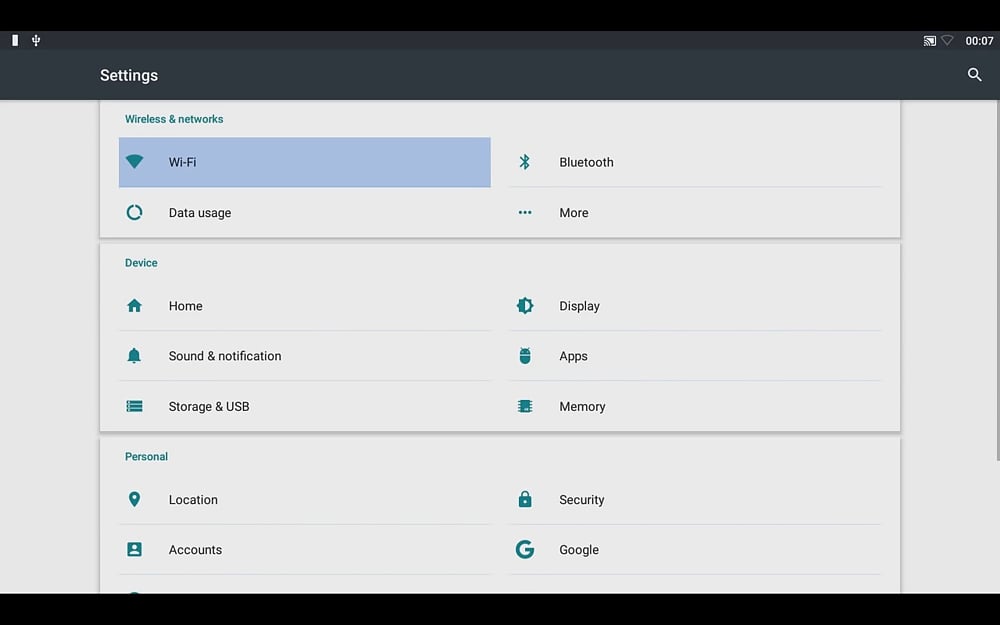Open the Google label
Viewport: 1000px width, 625px height.
(x=579, y=550)
